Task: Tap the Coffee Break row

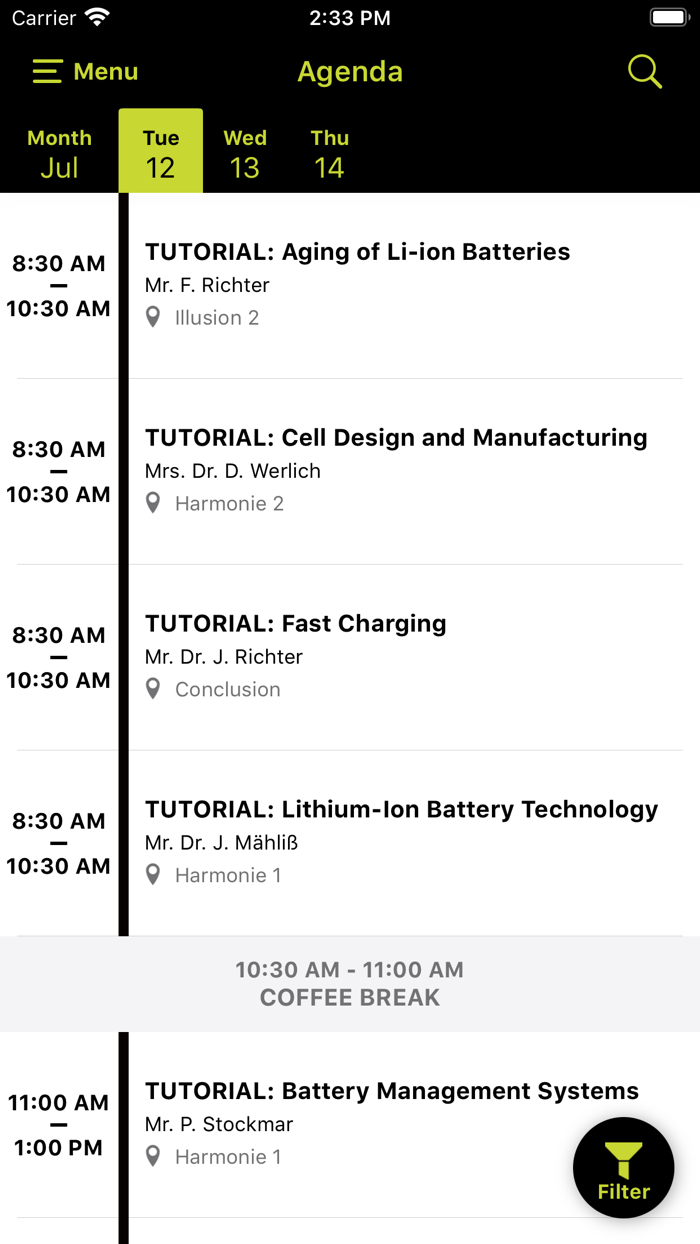Action: tap(349, 983)
